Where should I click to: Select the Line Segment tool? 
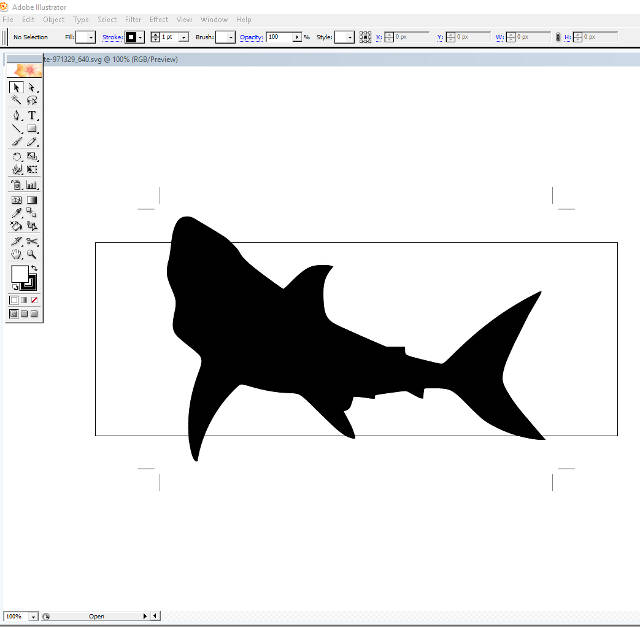tap(16, 129)
